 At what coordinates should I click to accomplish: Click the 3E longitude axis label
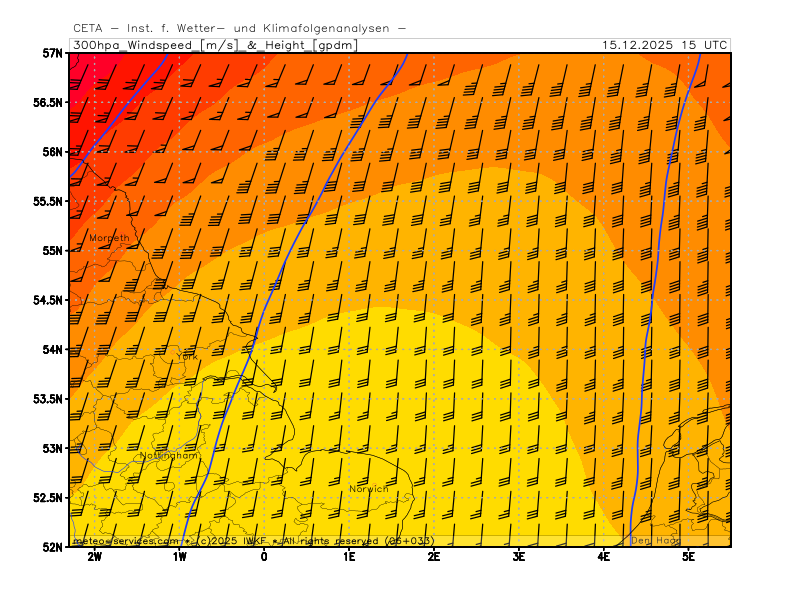(x=519, y=556)
